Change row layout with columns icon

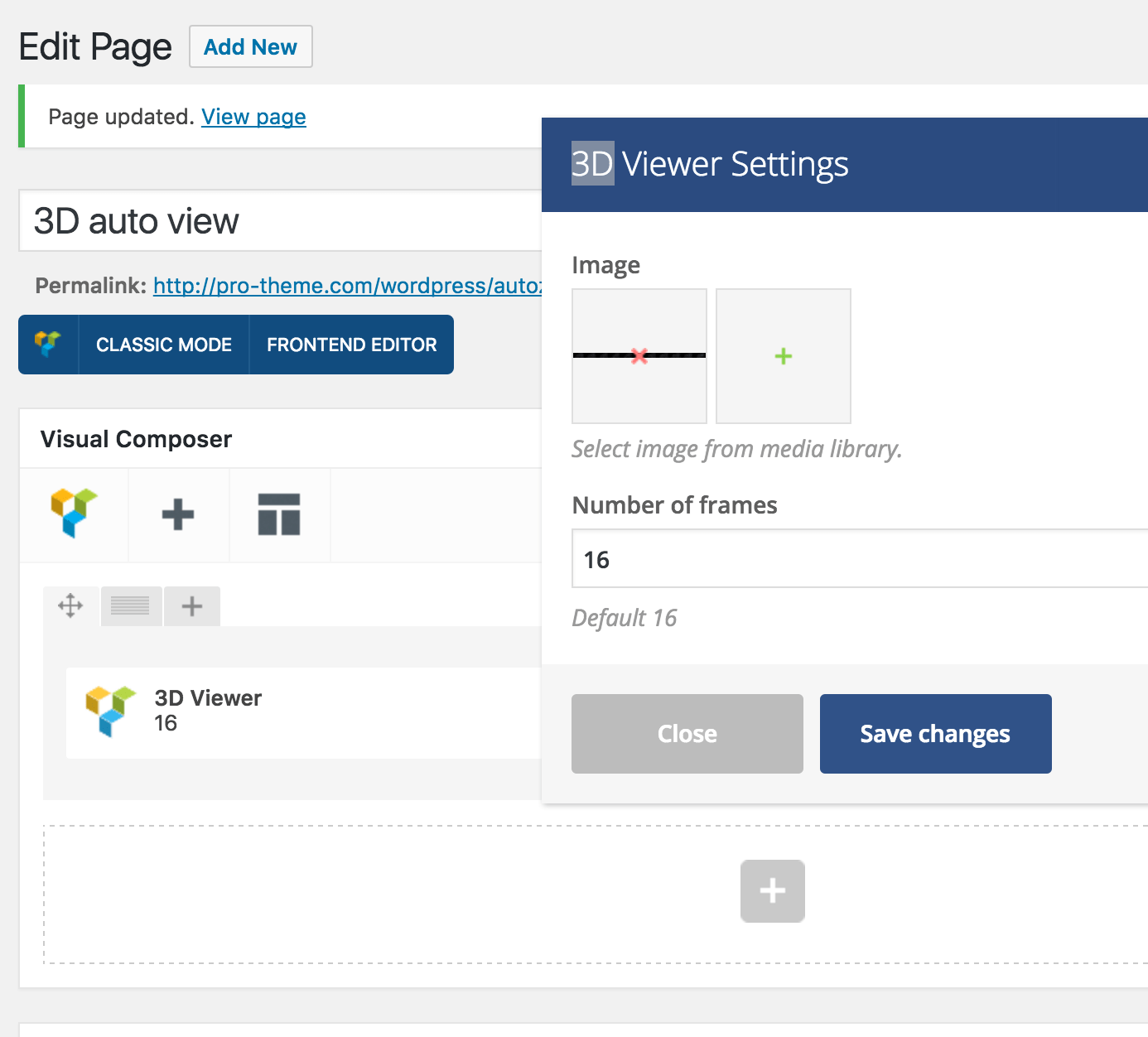coord(130,606)
